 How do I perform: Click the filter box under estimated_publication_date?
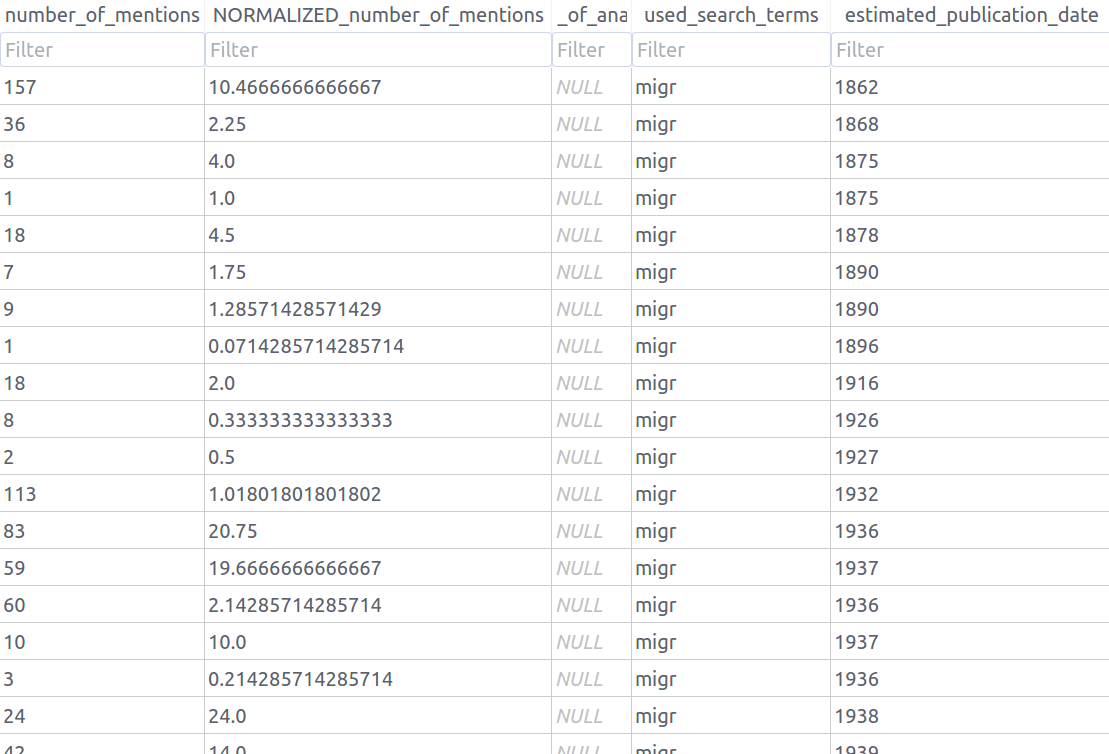point(970,50)
